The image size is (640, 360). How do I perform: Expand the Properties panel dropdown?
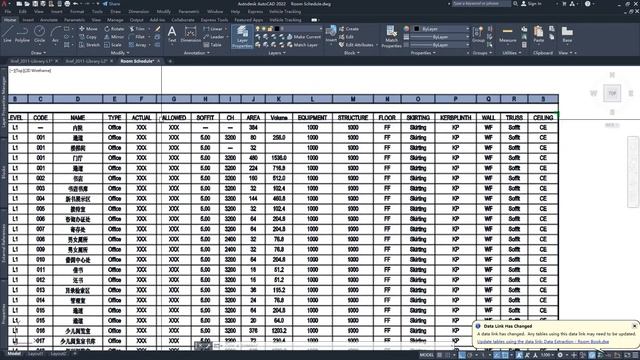click(423, 53)
